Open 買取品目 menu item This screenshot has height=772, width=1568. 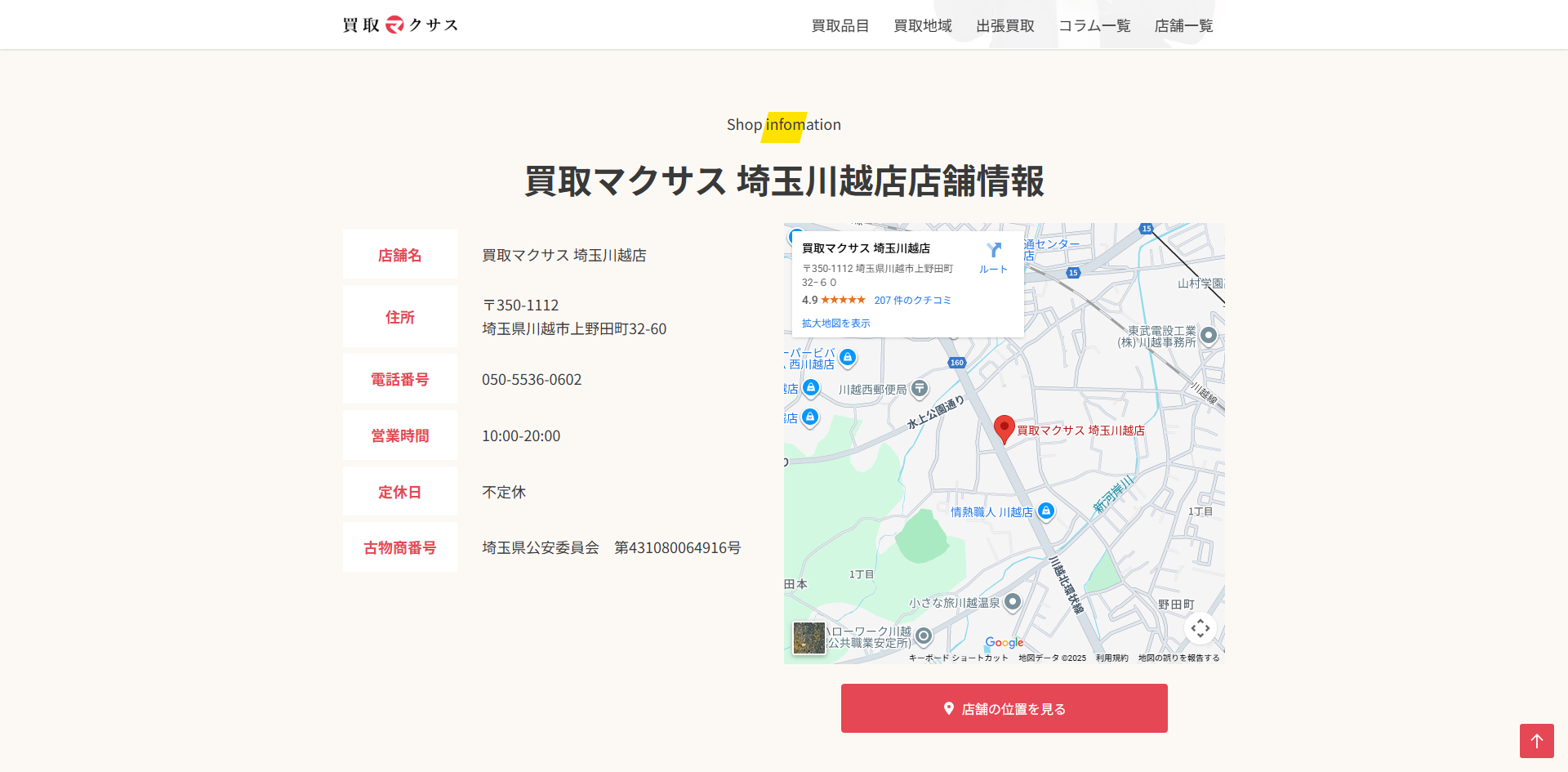coord(840,26)
